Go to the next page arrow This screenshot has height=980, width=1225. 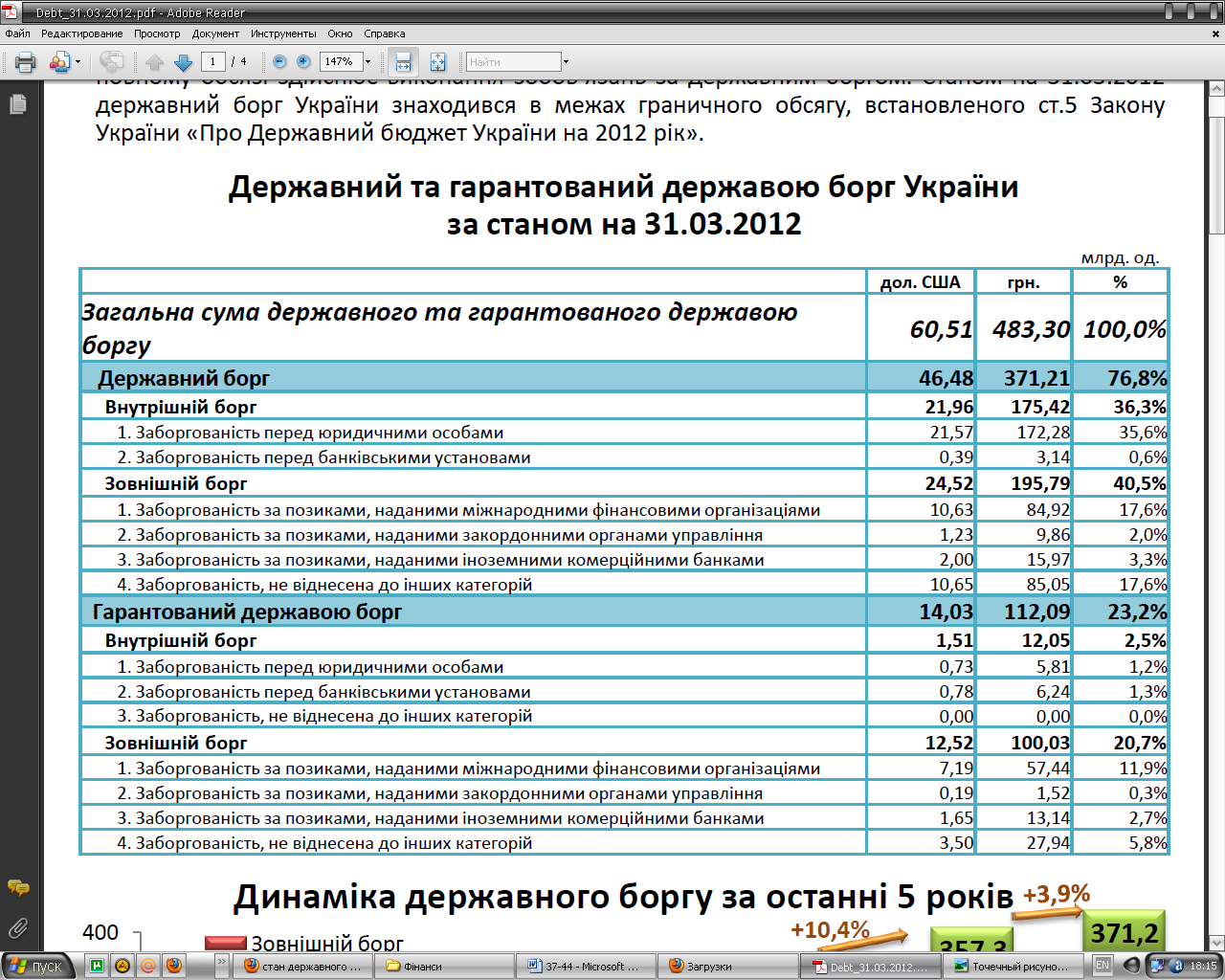pos(184,62)
